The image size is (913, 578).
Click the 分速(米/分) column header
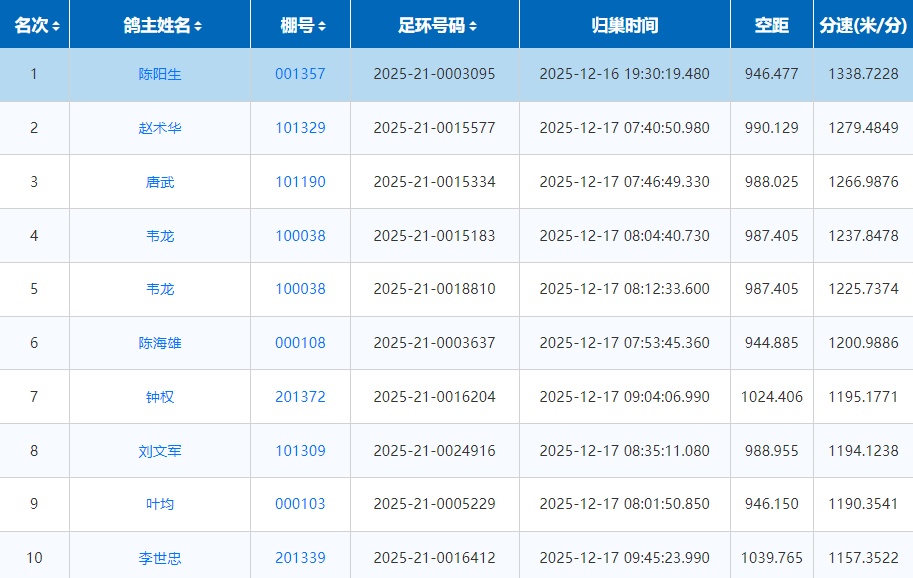point(862,25)
